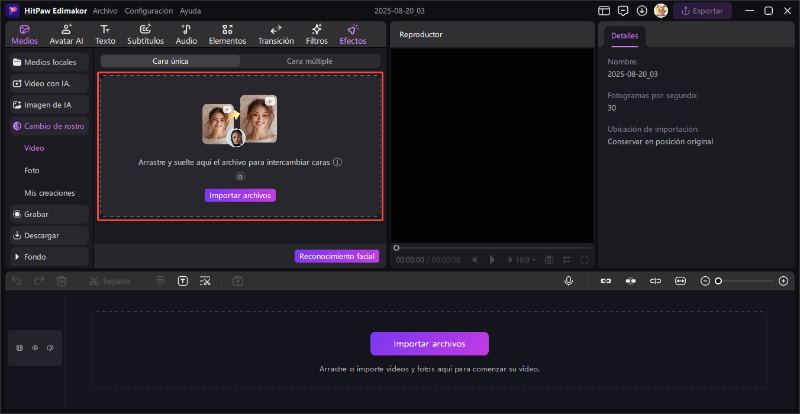Click the player progress bar handle
Viewport: 800px width, 414px height.
396,248
